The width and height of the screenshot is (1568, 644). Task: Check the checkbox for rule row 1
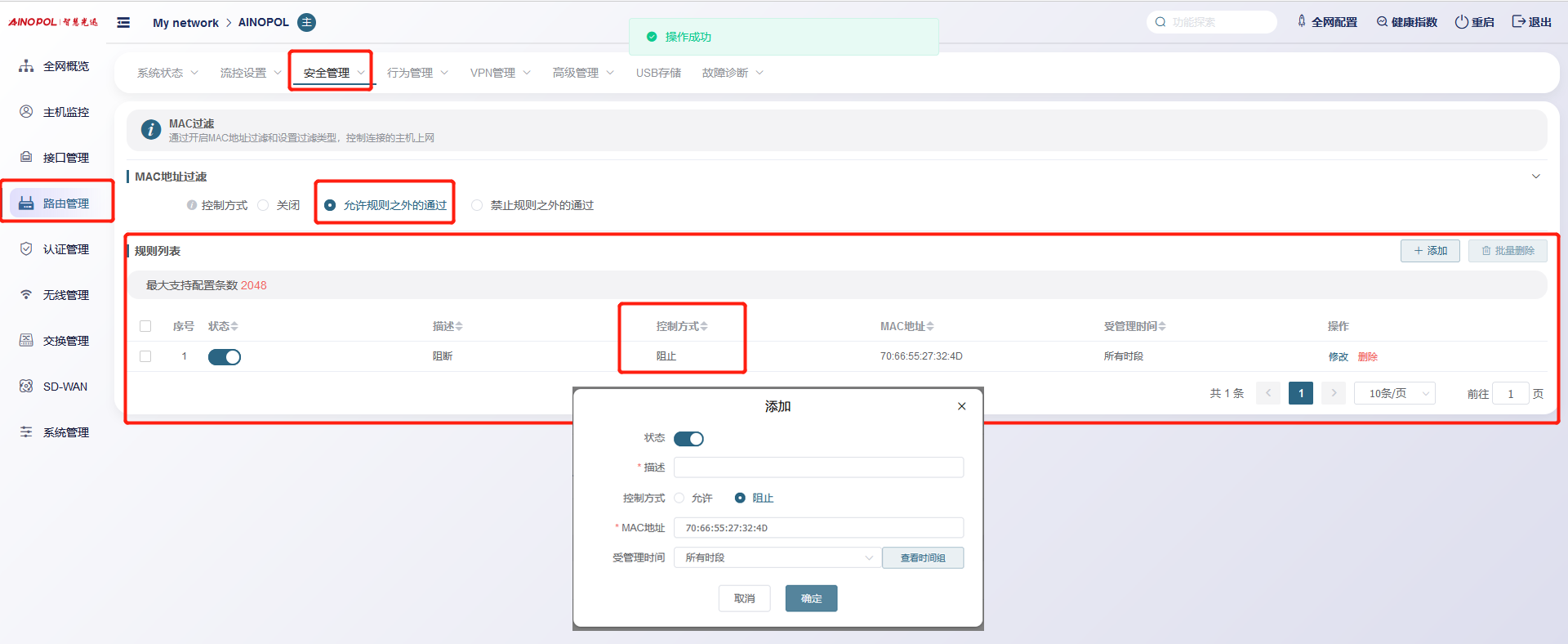coord(145,356)
